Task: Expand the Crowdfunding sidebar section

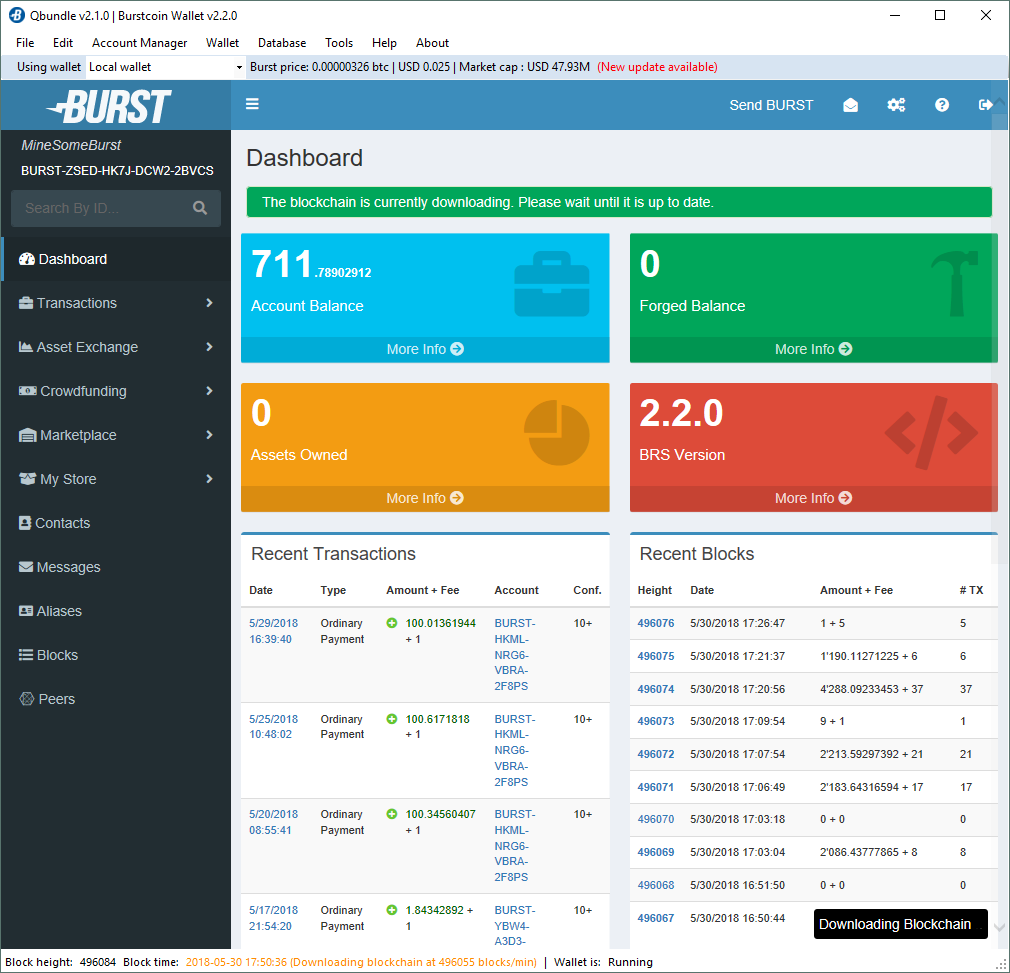Action: pos(116,391)
